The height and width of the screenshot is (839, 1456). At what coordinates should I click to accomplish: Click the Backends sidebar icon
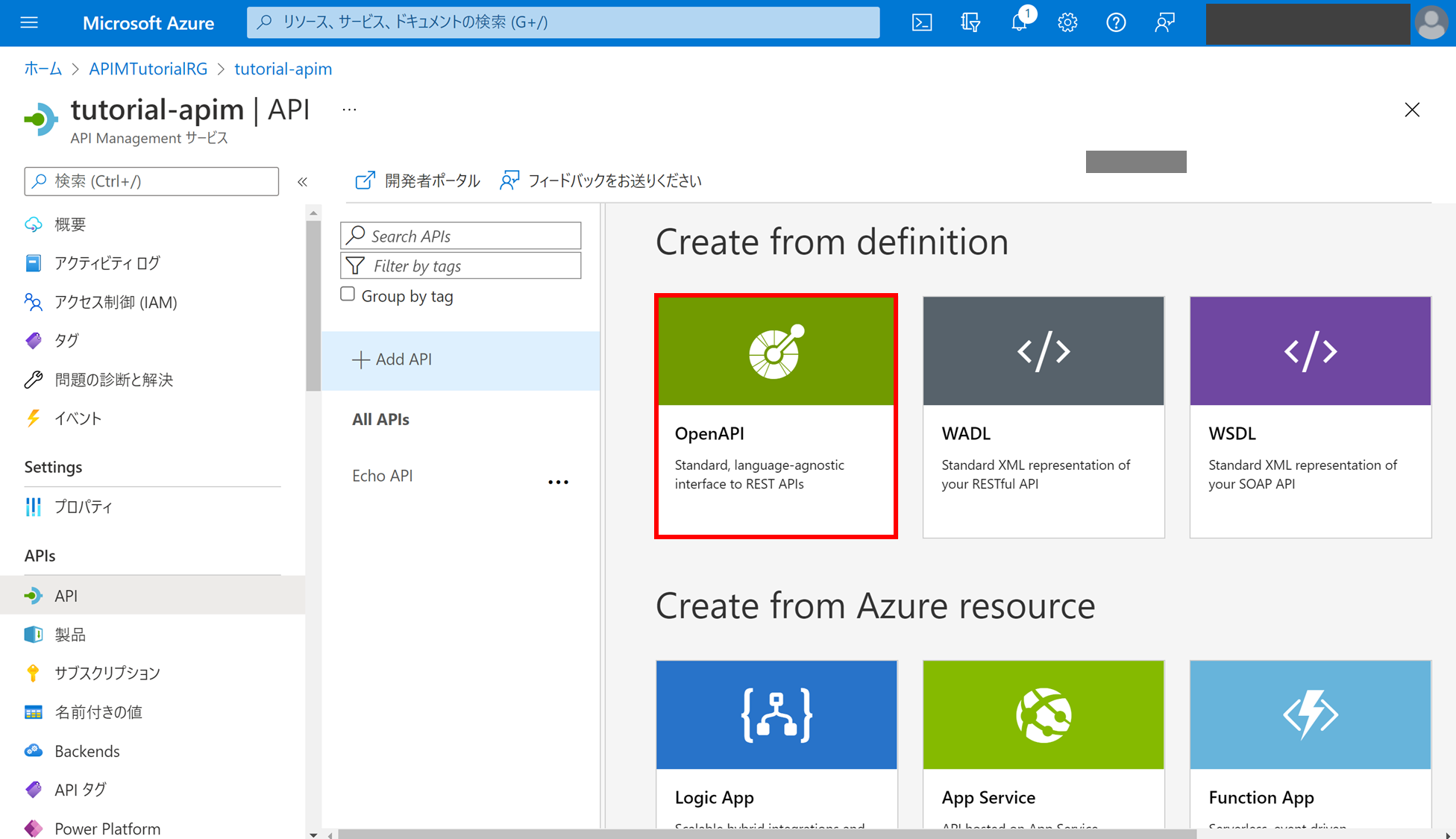[34, 750]
